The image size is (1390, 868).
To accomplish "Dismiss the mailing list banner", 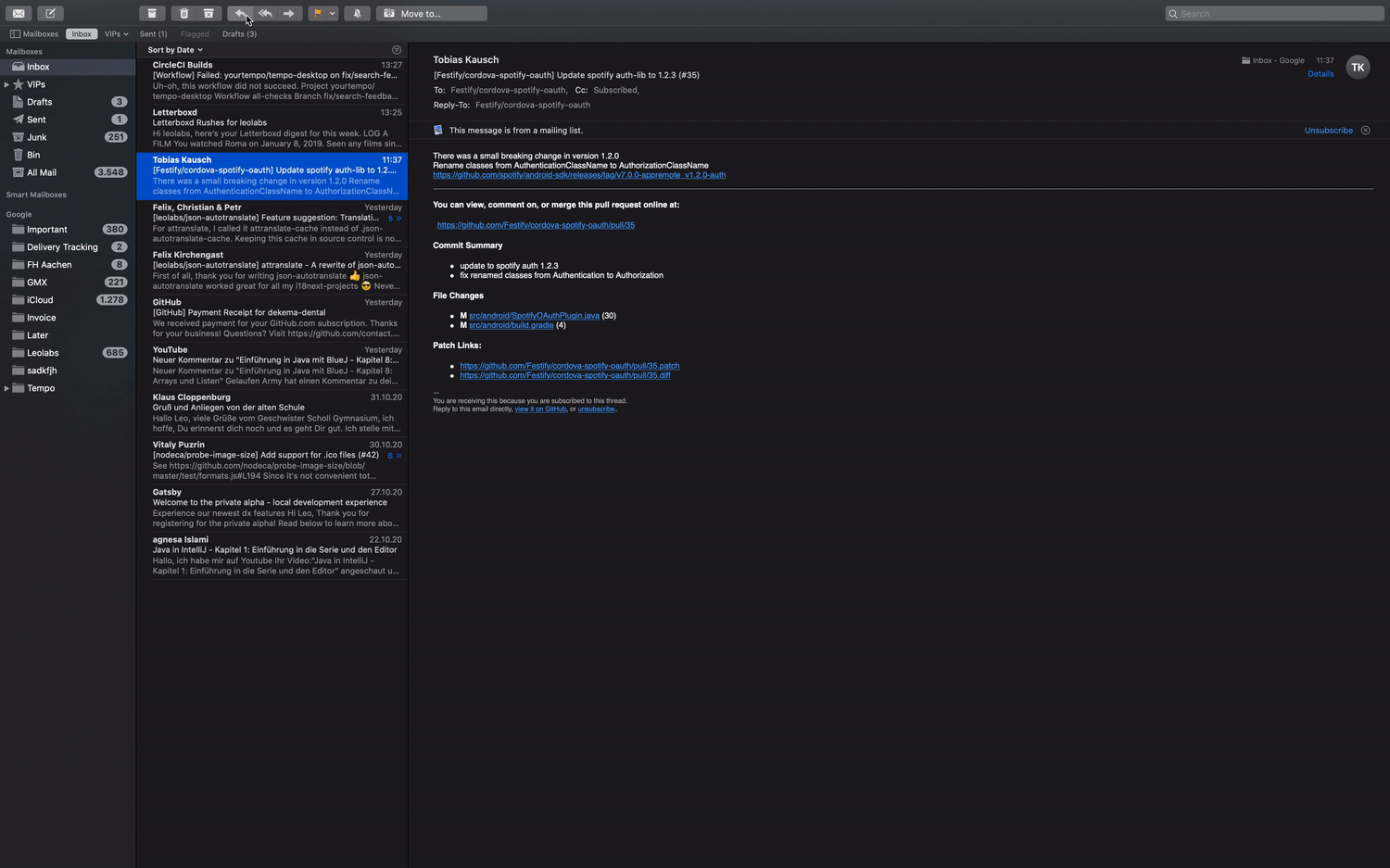I will 1365,131.
